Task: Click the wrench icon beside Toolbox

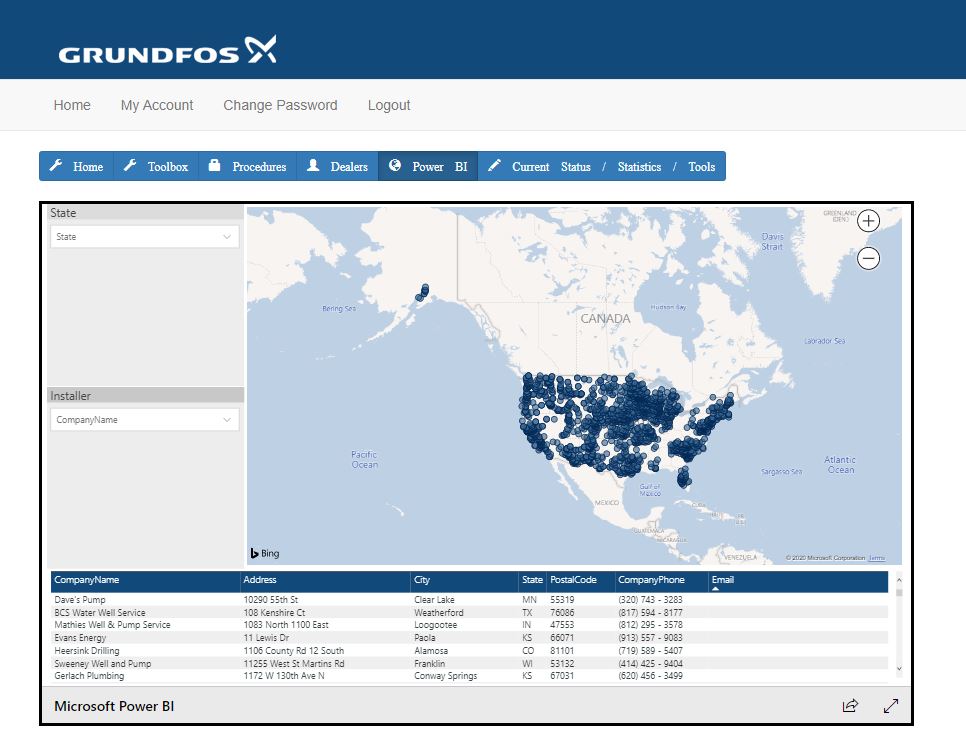Action: (130, 166)
